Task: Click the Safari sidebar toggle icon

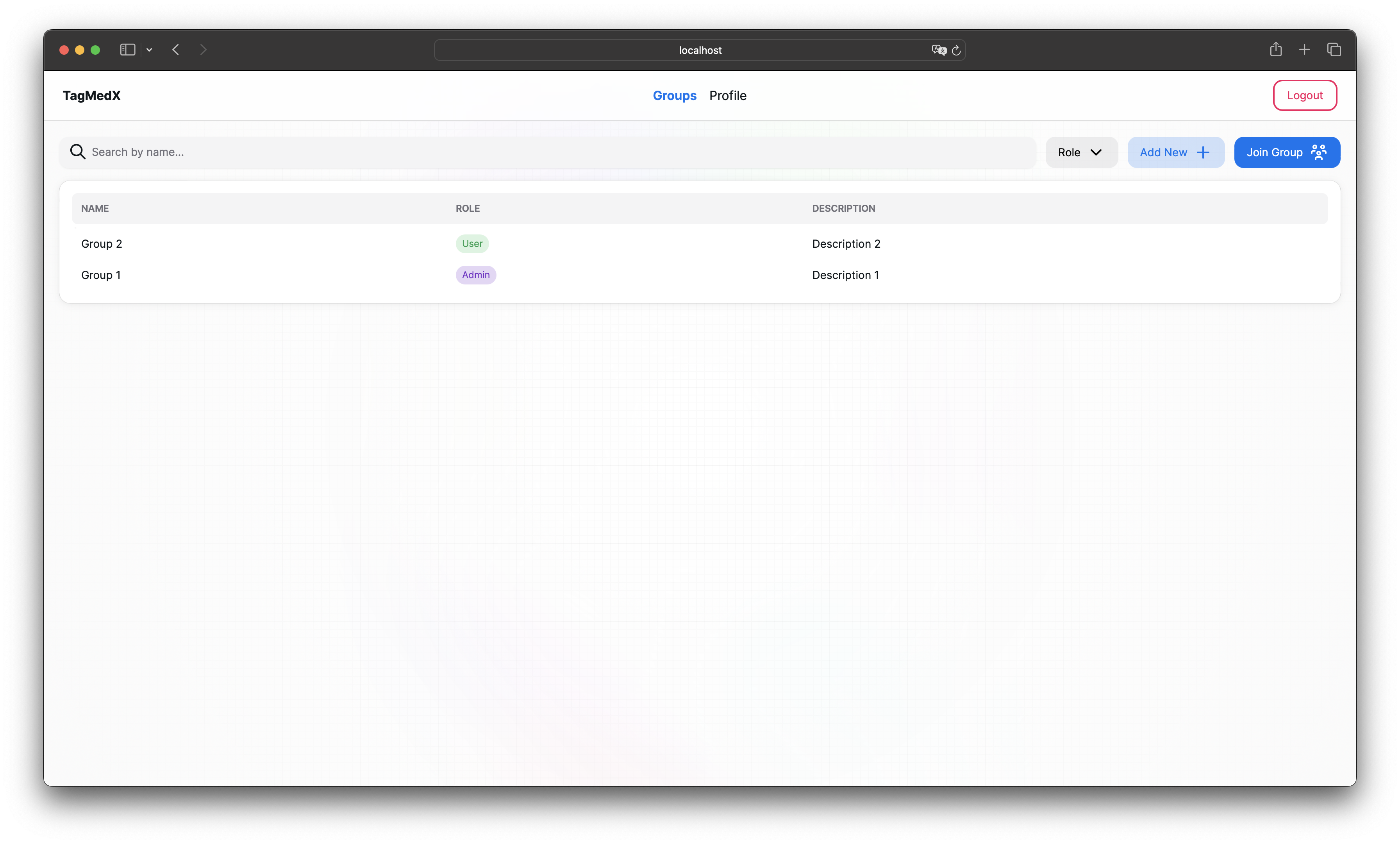Action: [x=127, y=50]
